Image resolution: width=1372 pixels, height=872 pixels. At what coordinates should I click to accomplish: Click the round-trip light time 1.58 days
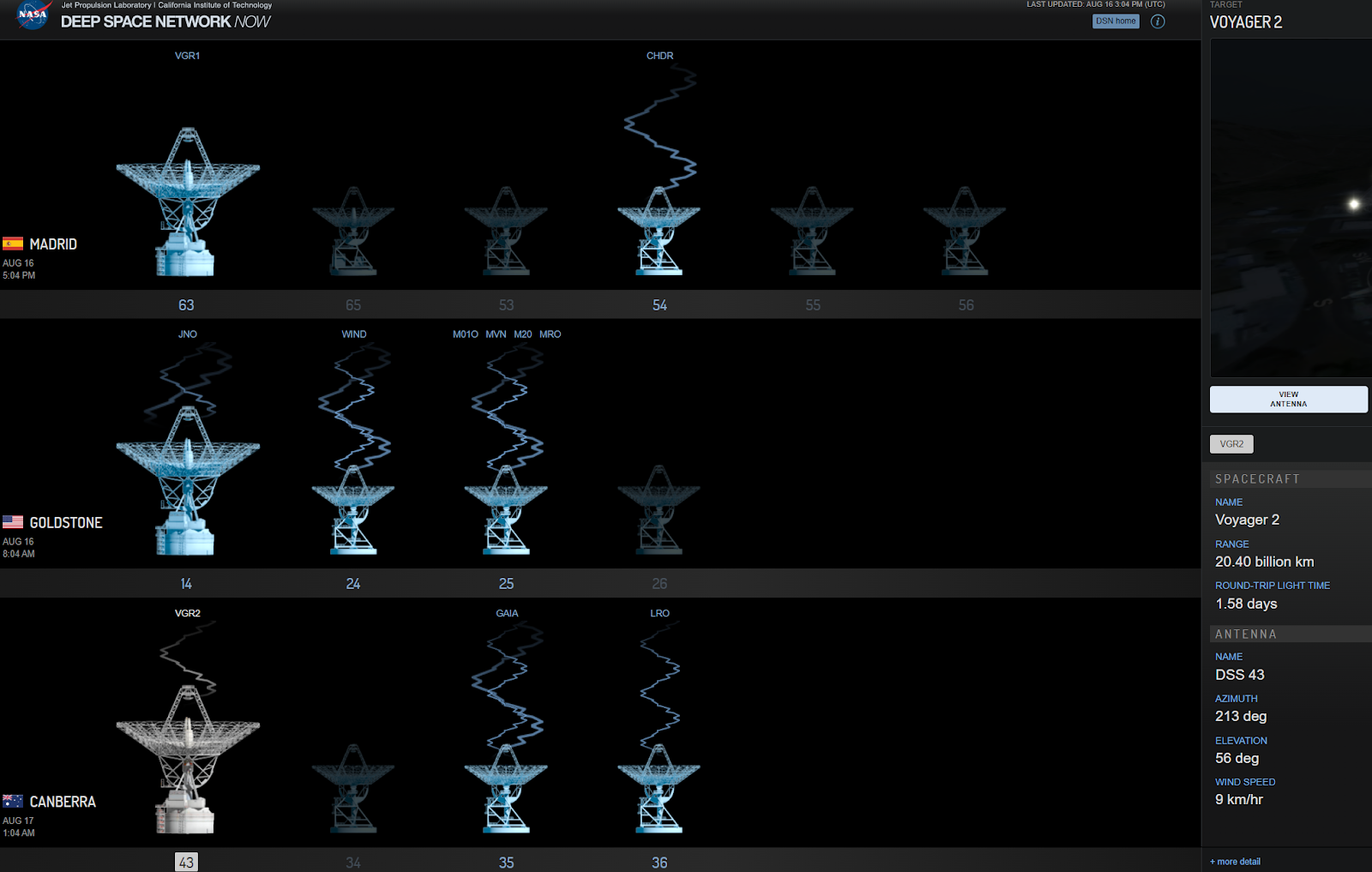point(1246,604)
